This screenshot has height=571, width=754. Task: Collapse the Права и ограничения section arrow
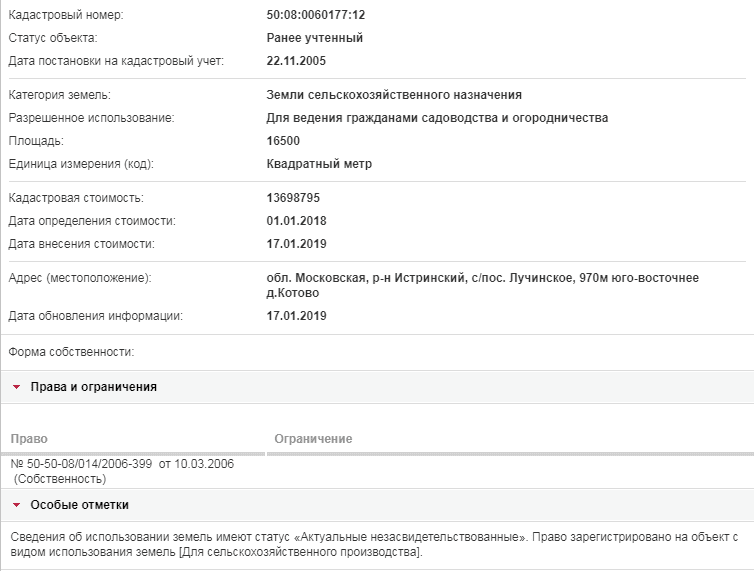tap(16, 387)
